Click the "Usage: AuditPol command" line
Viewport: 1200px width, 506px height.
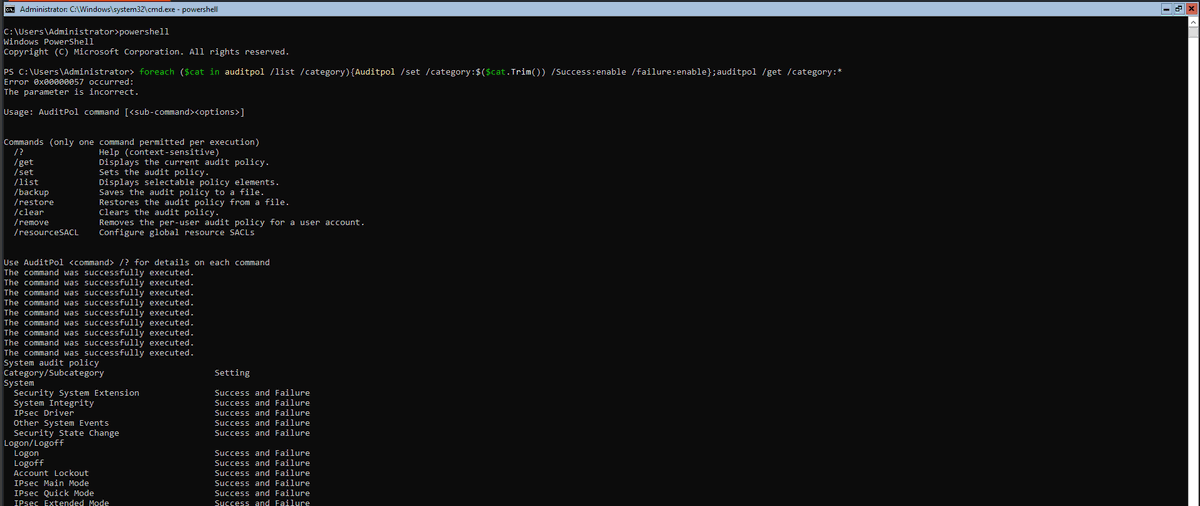(124, 112)
